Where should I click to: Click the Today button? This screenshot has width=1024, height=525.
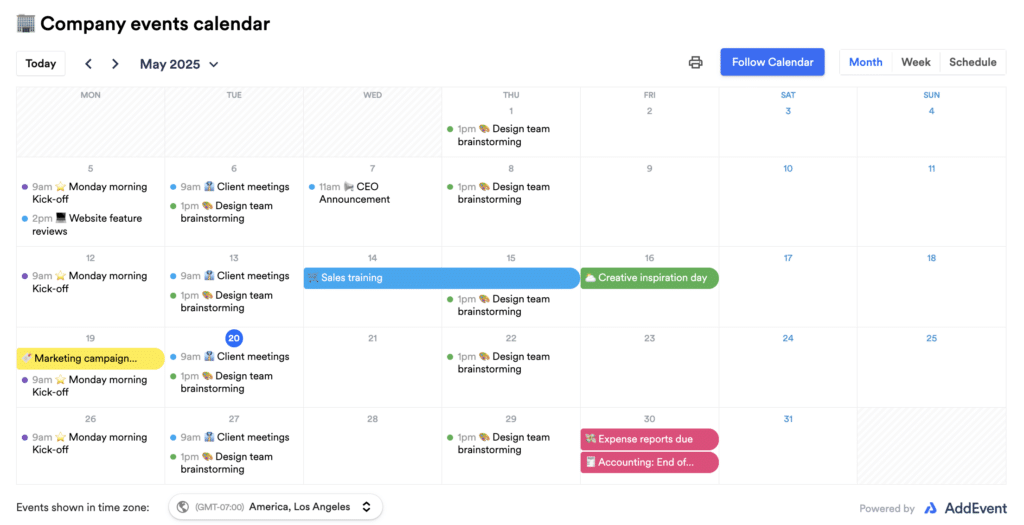[41, 64]
